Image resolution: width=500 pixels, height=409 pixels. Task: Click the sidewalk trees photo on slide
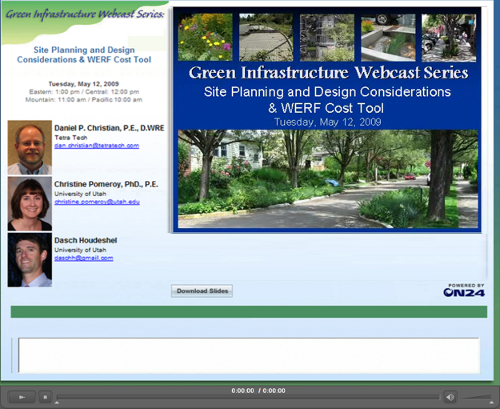(449, 38)
